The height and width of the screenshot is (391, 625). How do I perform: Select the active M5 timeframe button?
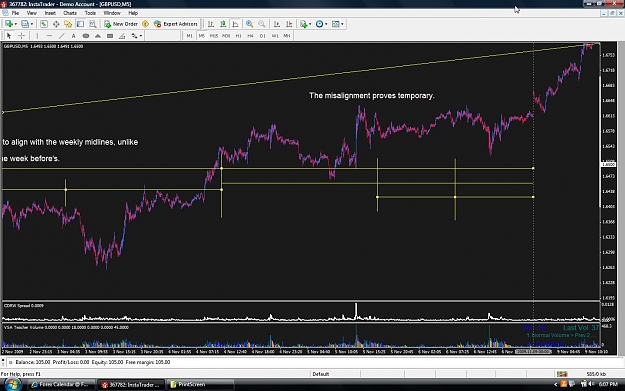pyautogui.click(x=202, y=36)
